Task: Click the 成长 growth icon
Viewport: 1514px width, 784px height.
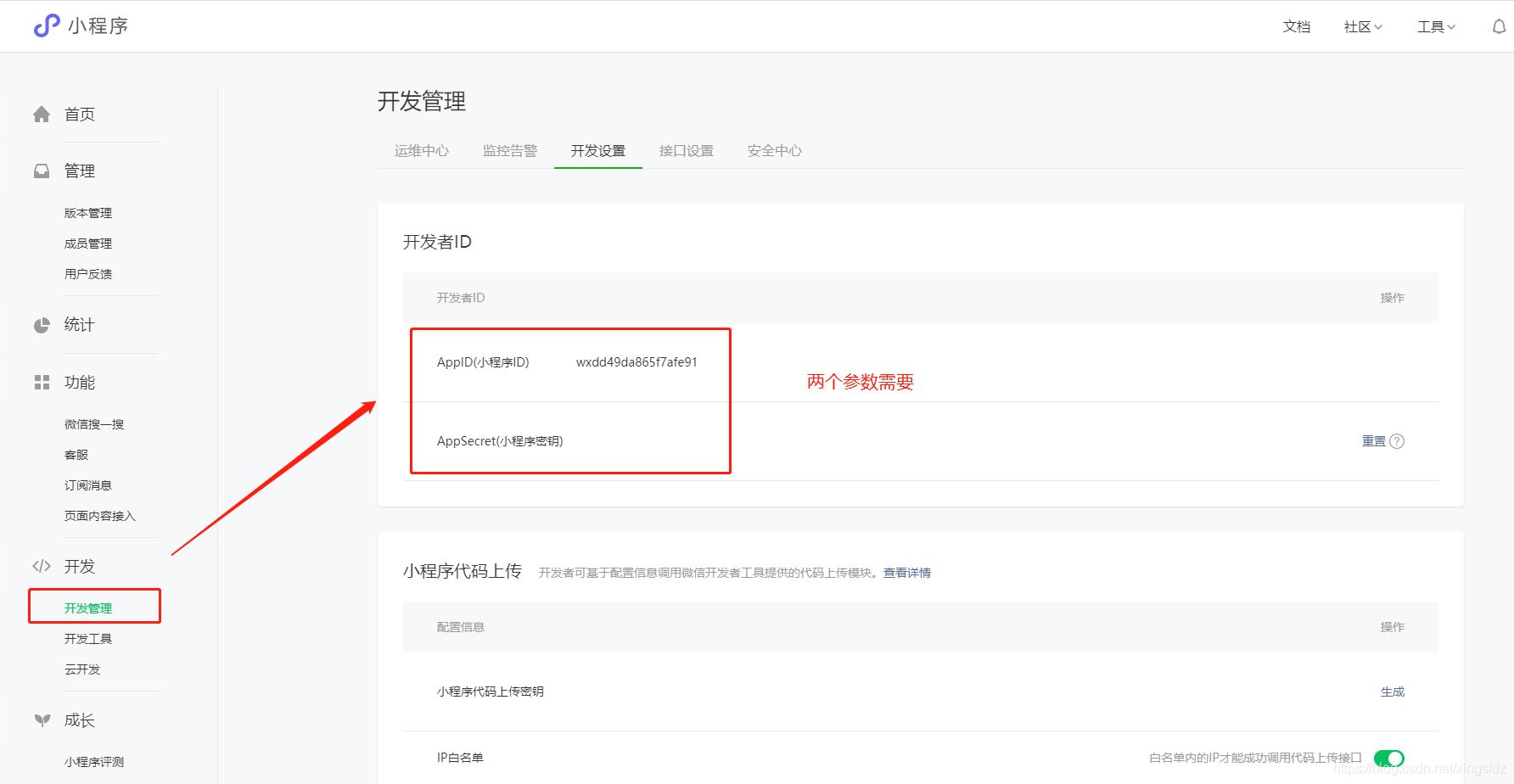Action: coord(41,720)
